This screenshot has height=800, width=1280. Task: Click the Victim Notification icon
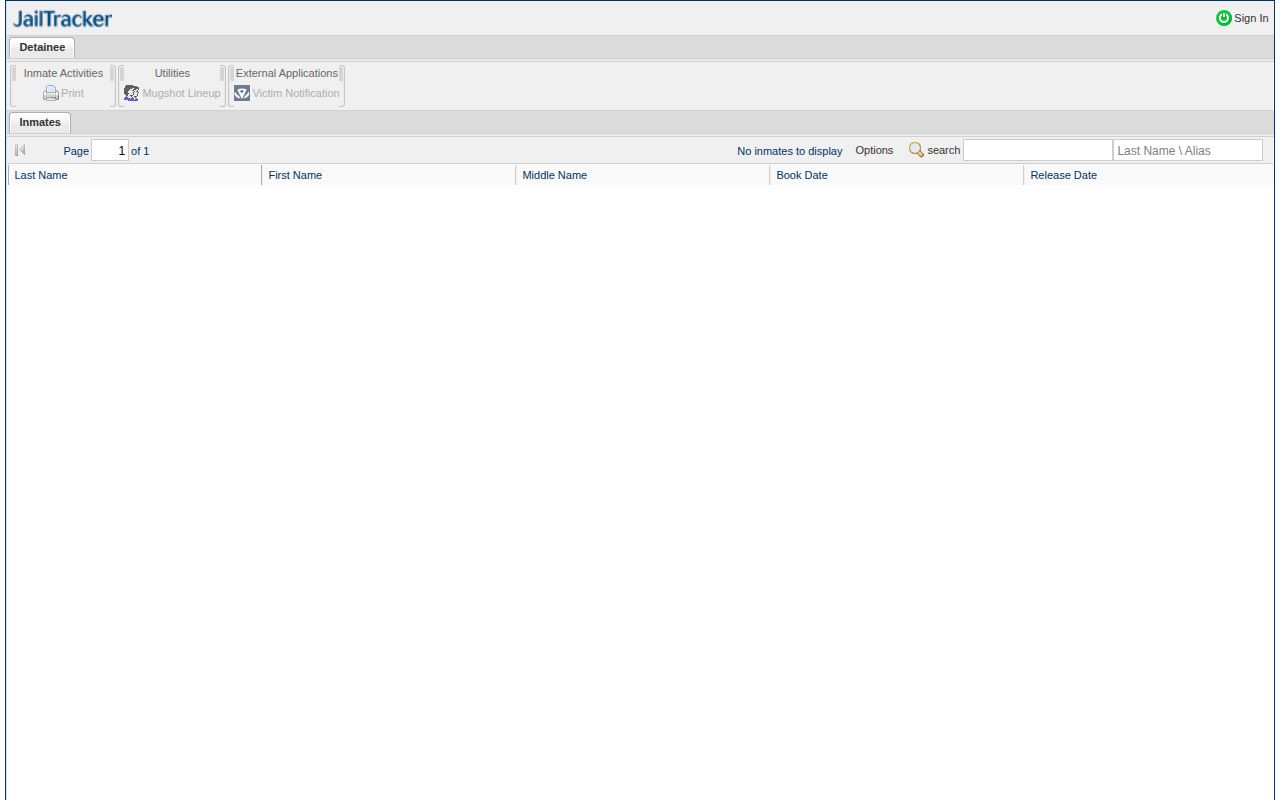click(x=242, y=93)
